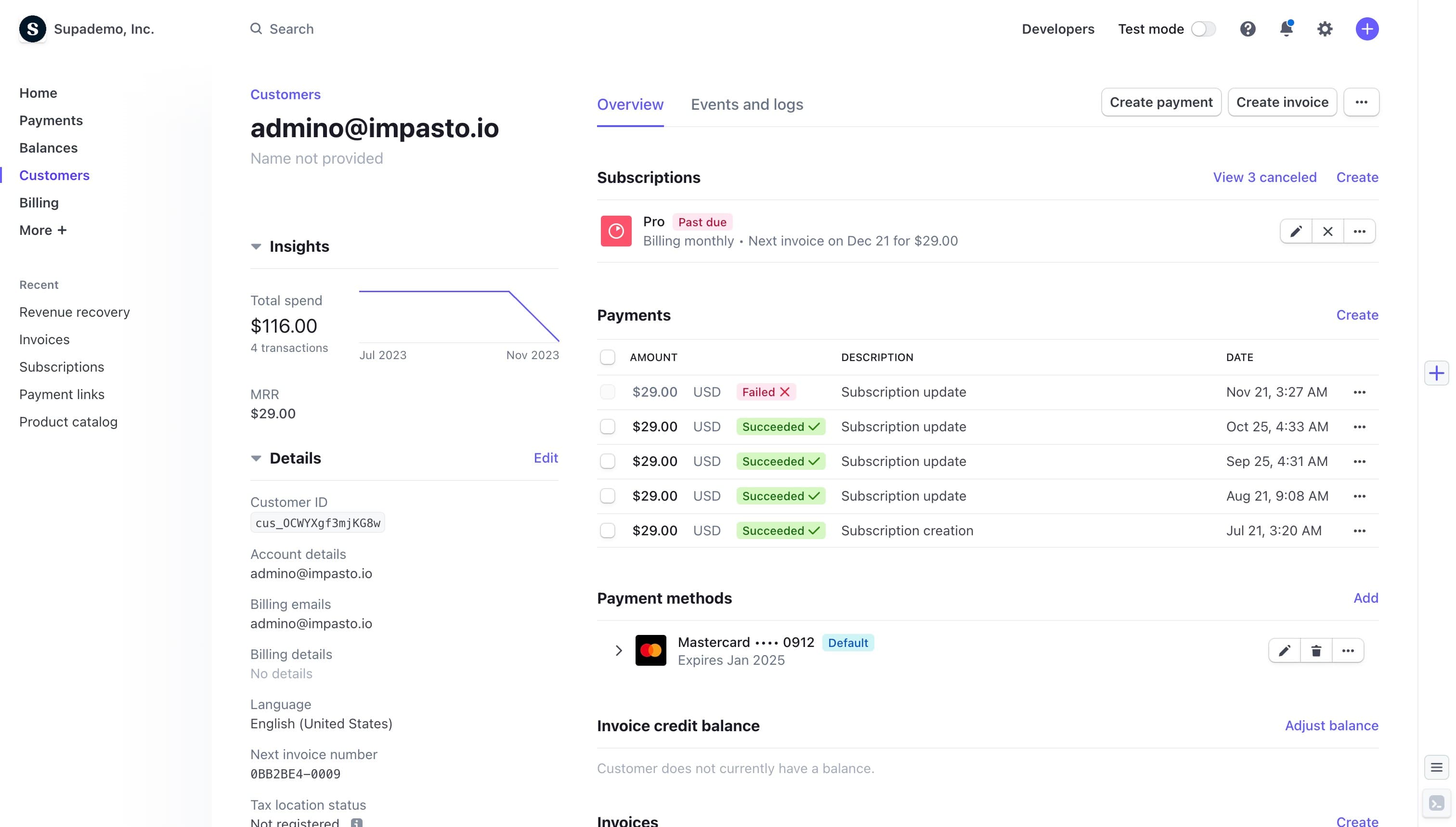Copy customer ID cus_OCWYXgf3mjKG8w
This screenshot has width=1456, height=827.
pos(318,523)
